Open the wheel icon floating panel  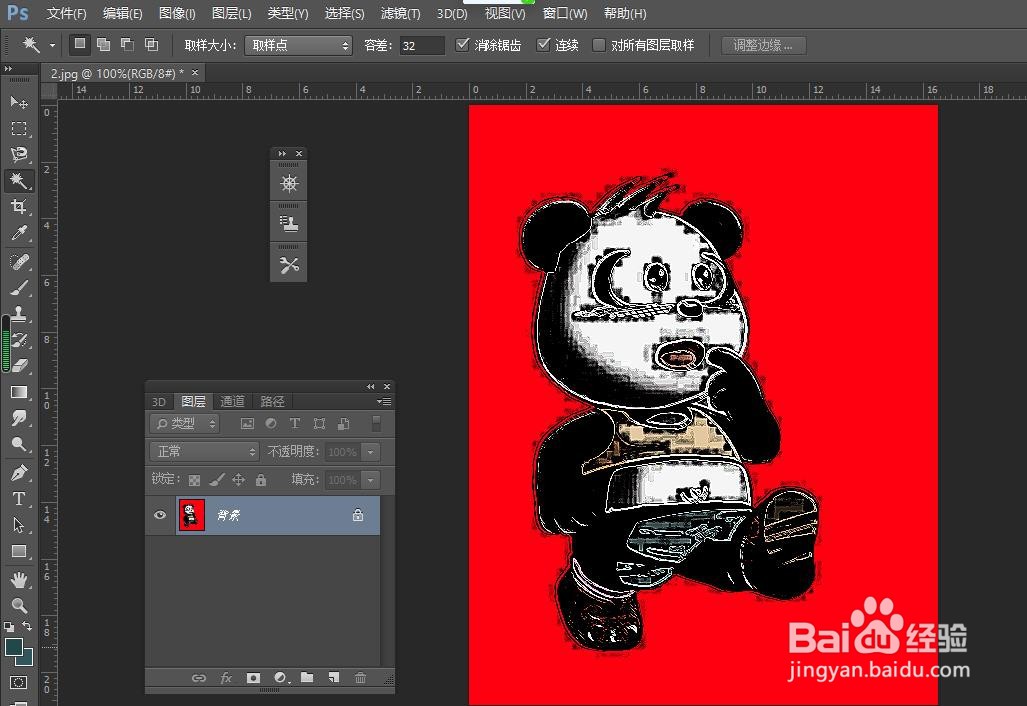pyautogui.click(x=289, y=183)
